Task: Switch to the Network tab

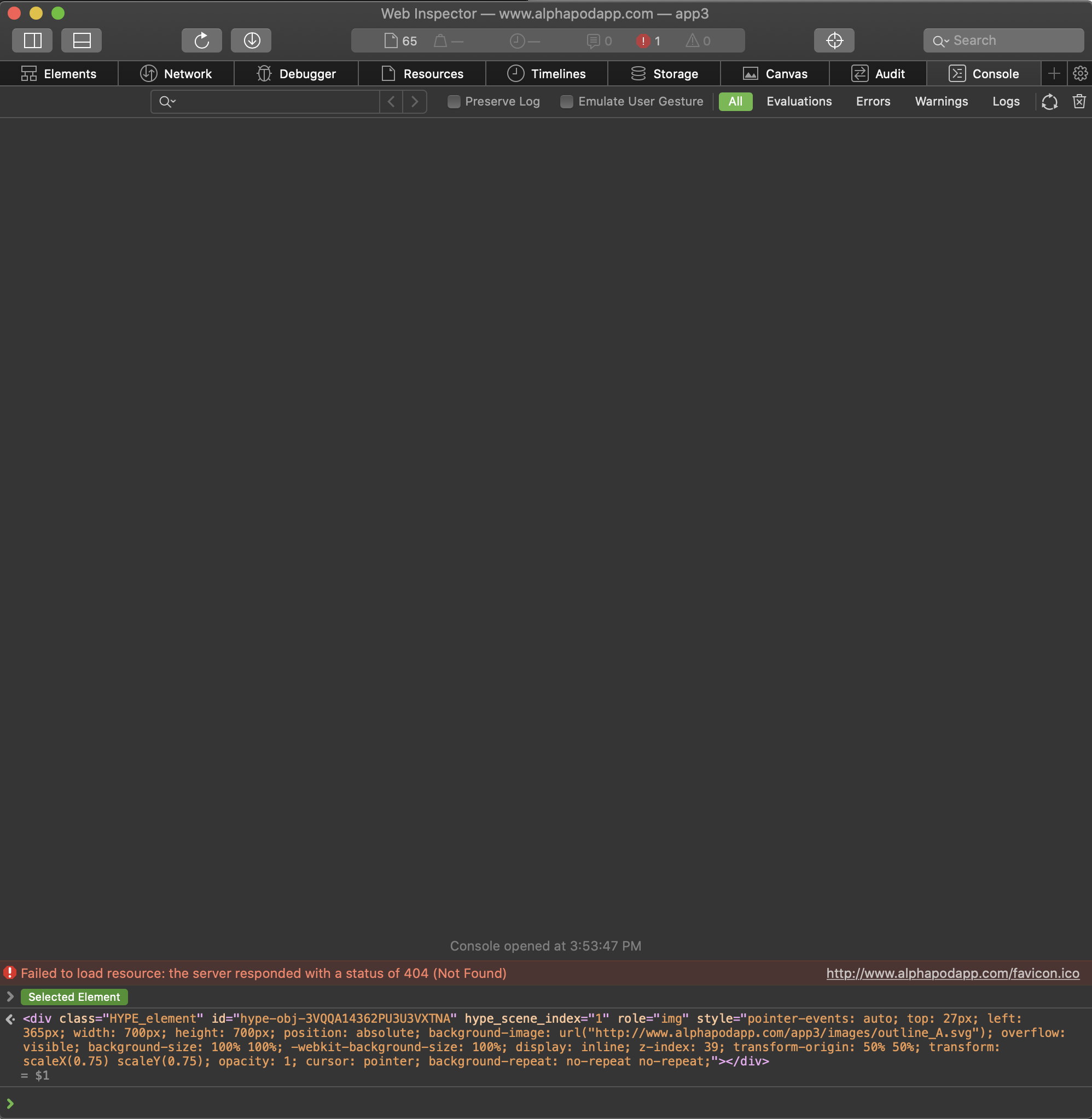Action: 176,73
